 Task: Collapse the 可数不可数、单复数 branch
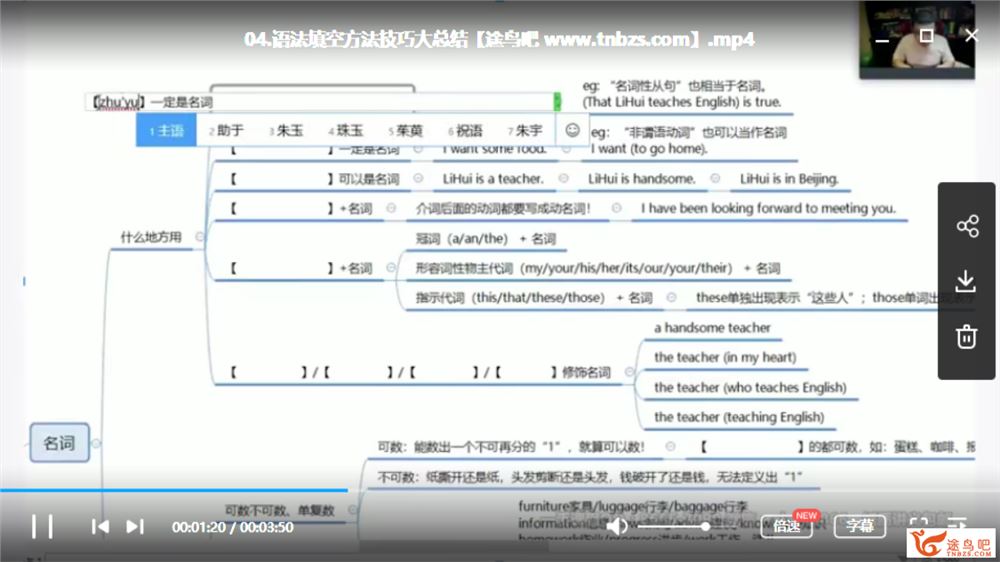click(352, 509)
